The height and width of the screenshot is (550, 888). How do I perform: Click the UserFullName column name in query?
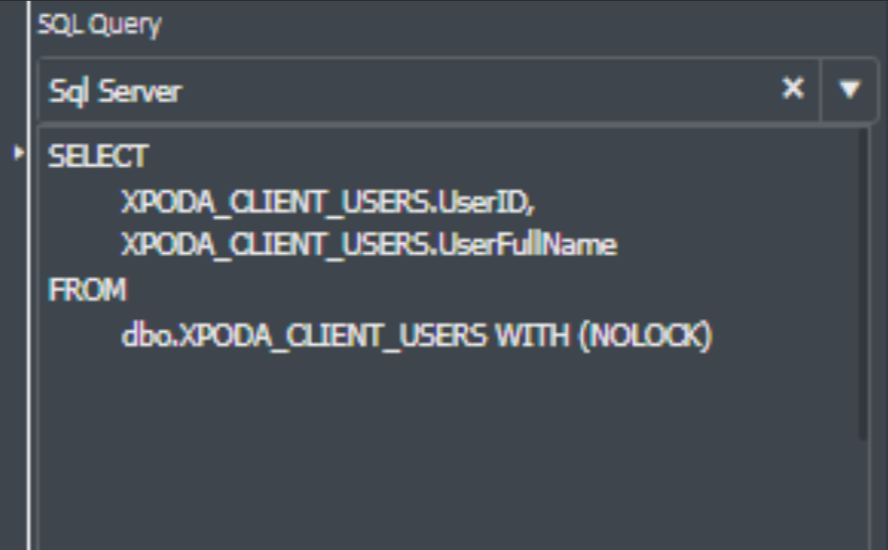pyautogui.click(x=527, y=245)
